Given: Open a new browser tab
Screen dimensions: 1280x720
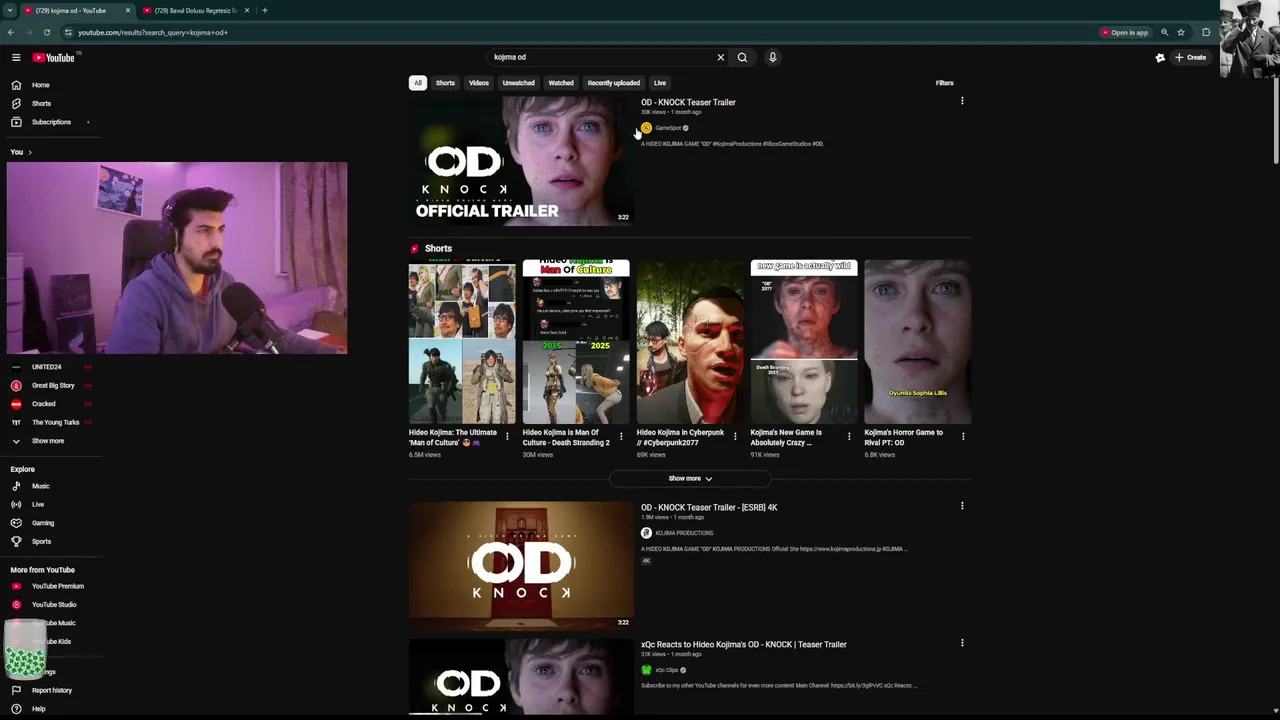Looking at the screenshot, I should click(x=264, y=10).
